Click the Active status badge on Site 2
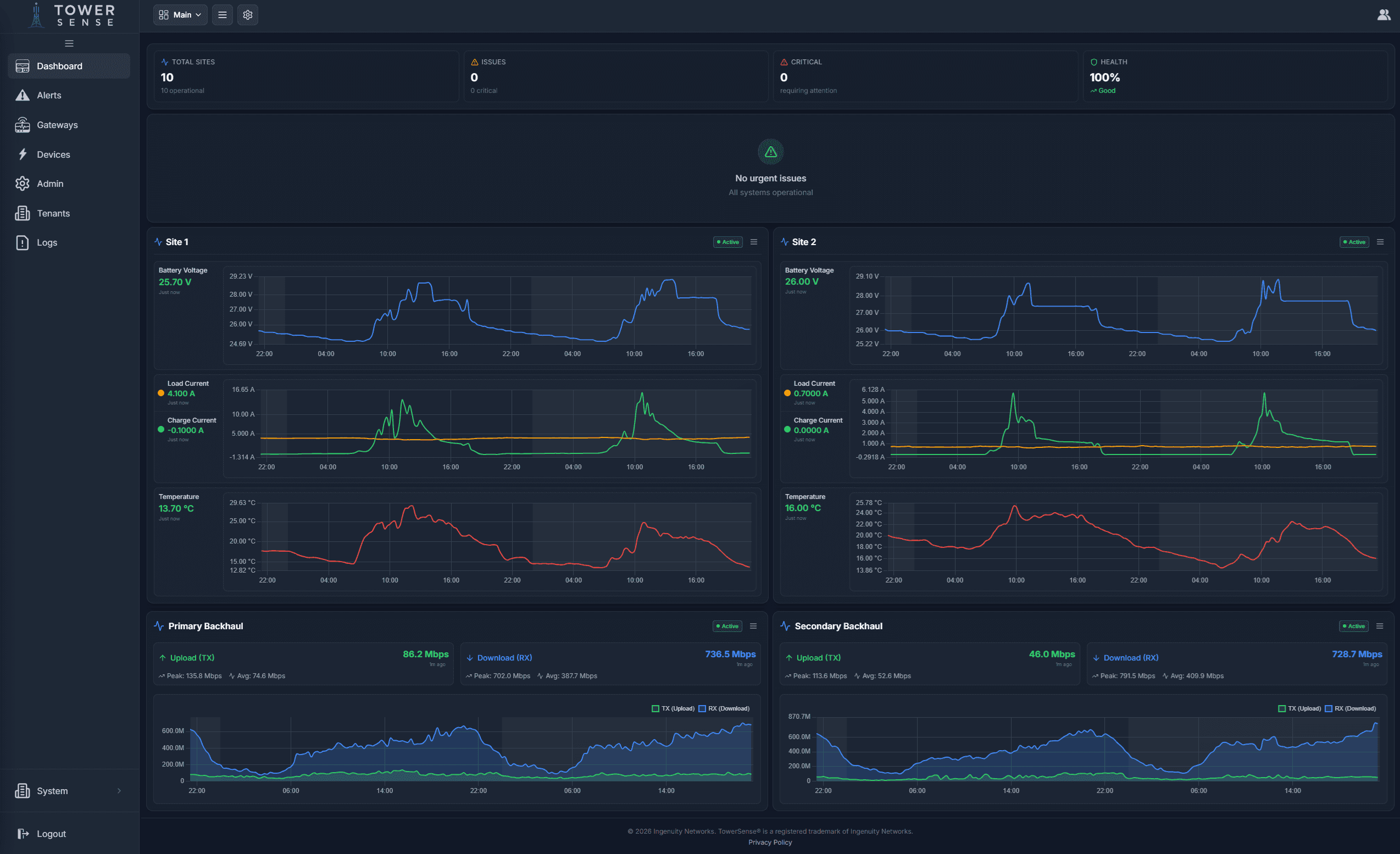This screenshot has height=854, width=1400. pyautogui.click(x=1354, y=241)
